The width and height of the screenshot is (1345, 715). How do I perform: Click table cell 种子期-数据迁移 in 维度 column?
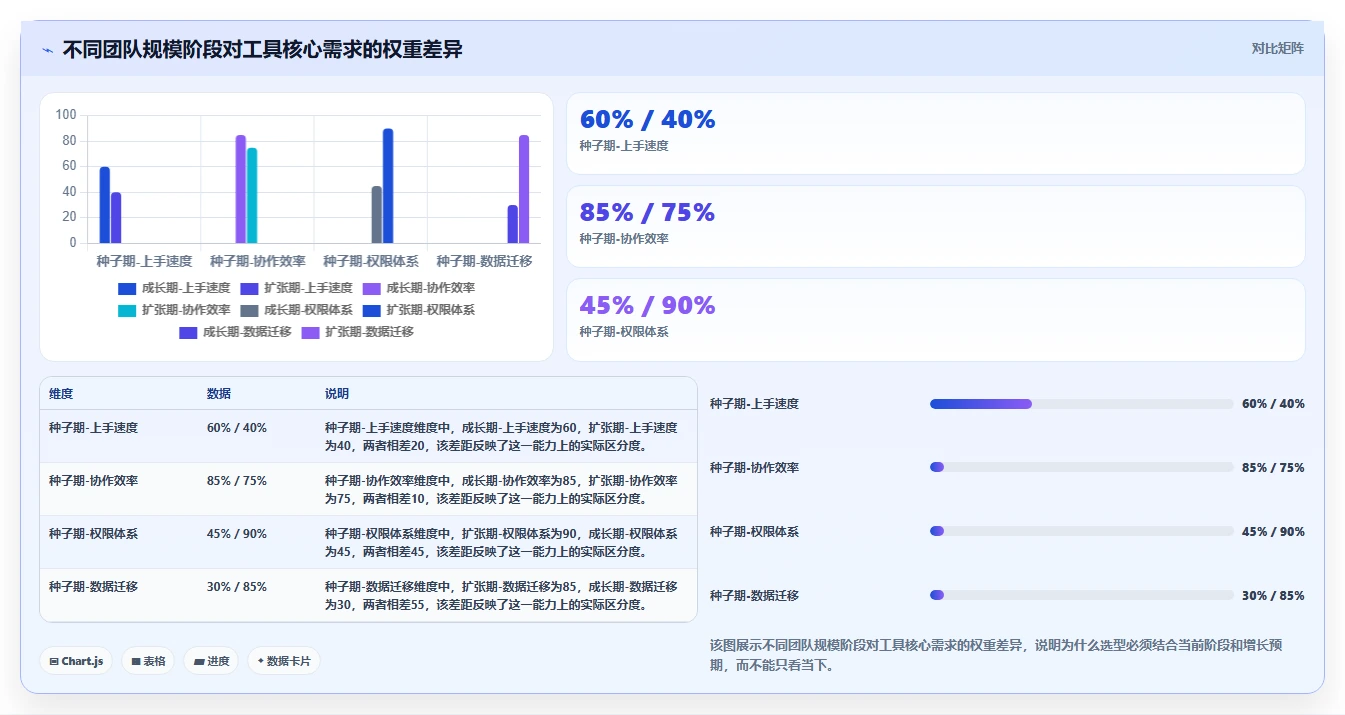point(93,587)
